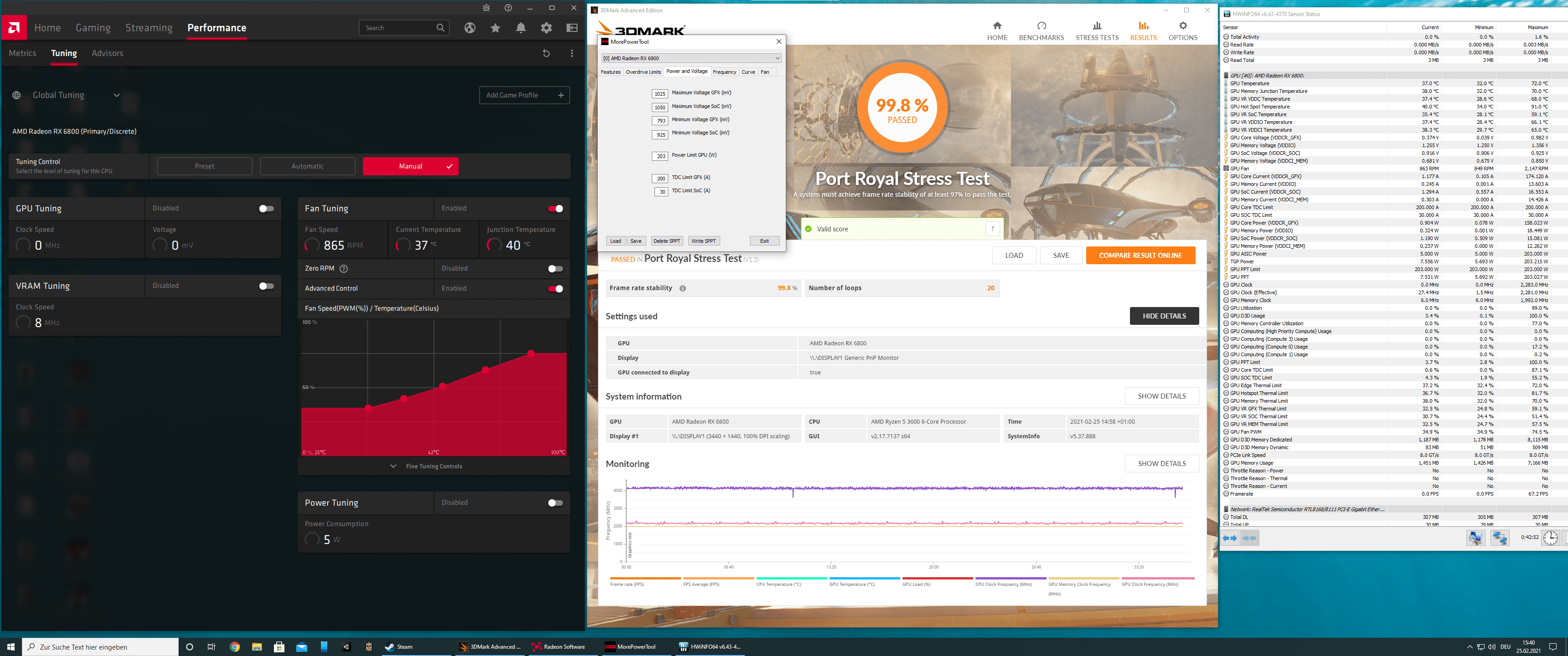Click the bug report icon in Radeon title bar

pos(486,8)
